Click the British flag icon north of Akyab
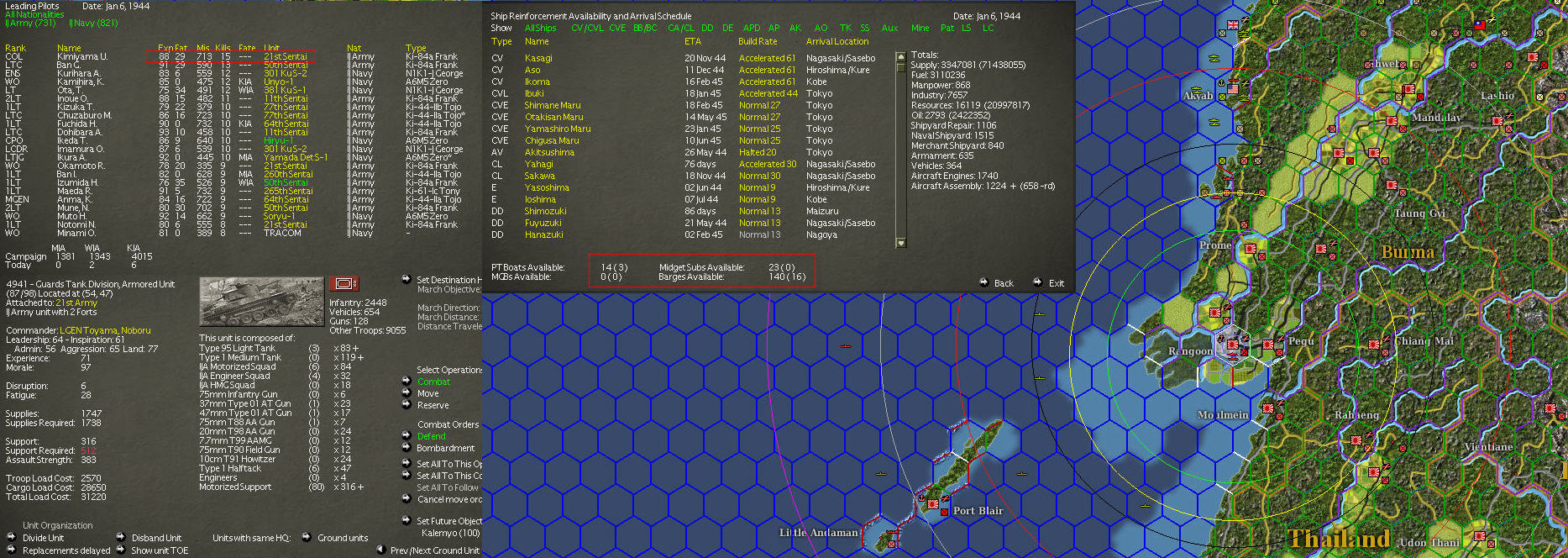Screen dimensions: 1568x558 (1233, 25)
